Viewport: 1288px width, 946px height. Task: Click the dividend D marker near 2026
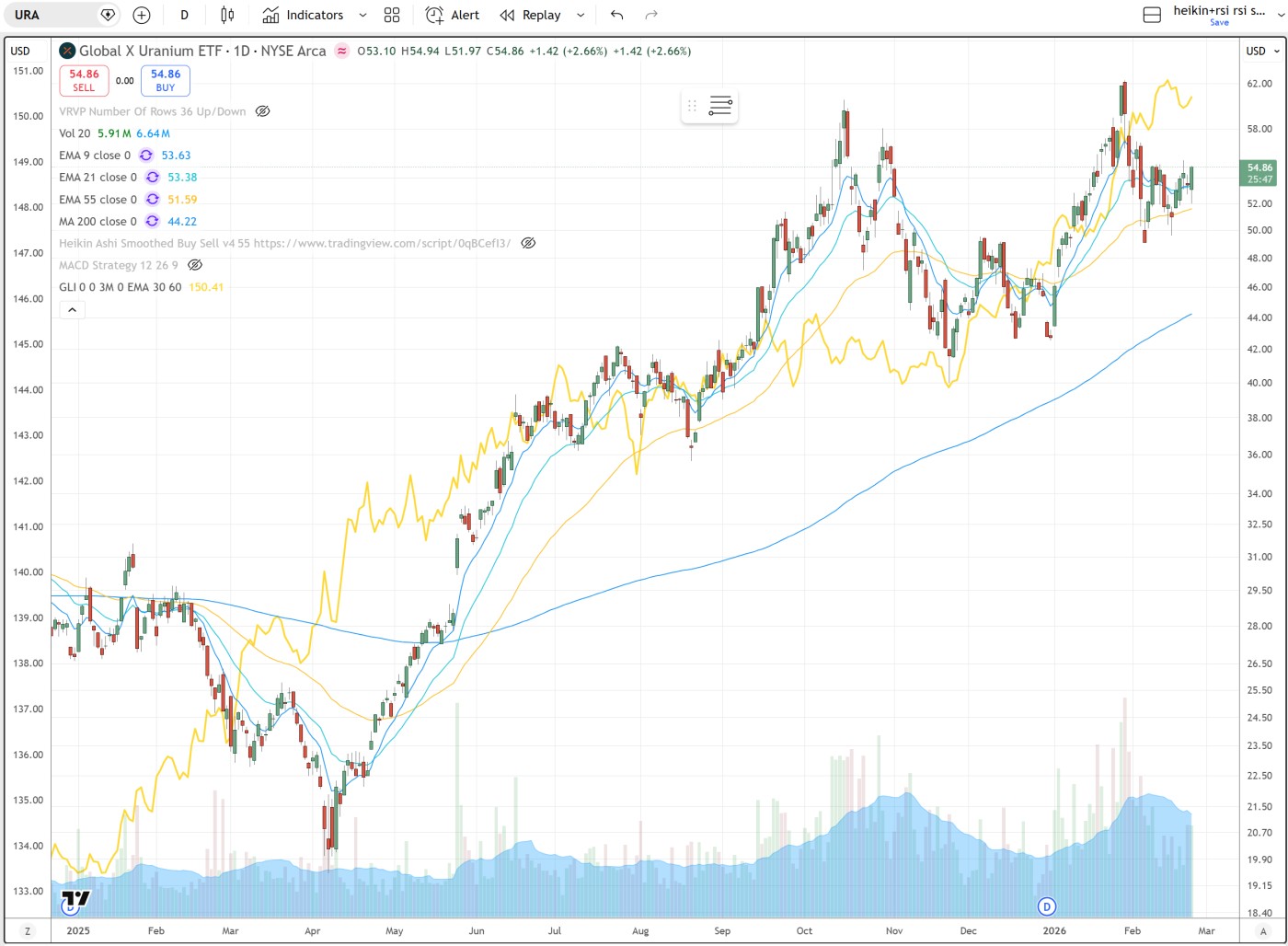coord(1046,906)
